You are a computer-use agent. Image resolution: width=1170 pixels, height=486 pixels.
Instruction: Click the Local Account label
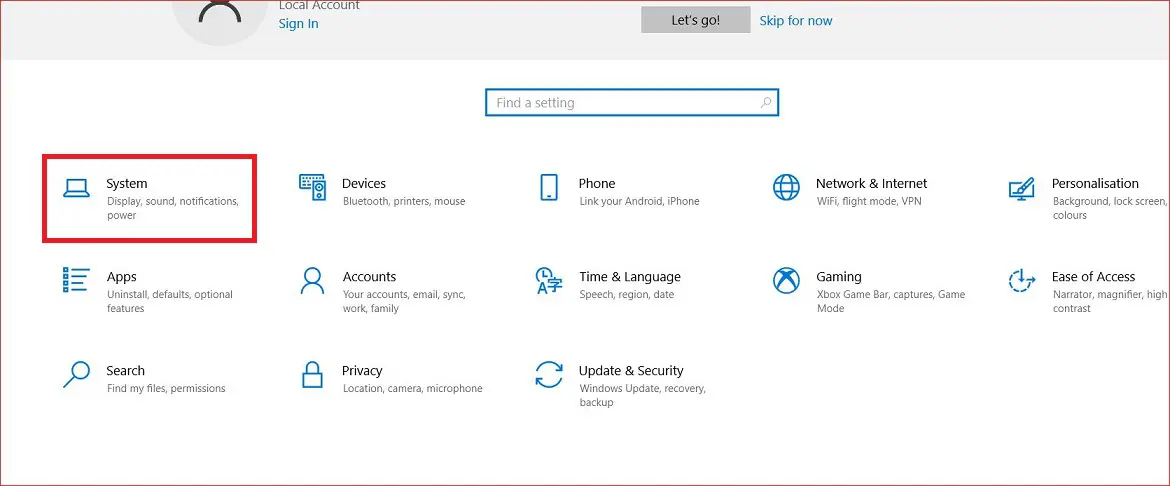click(x=319, y=5)
